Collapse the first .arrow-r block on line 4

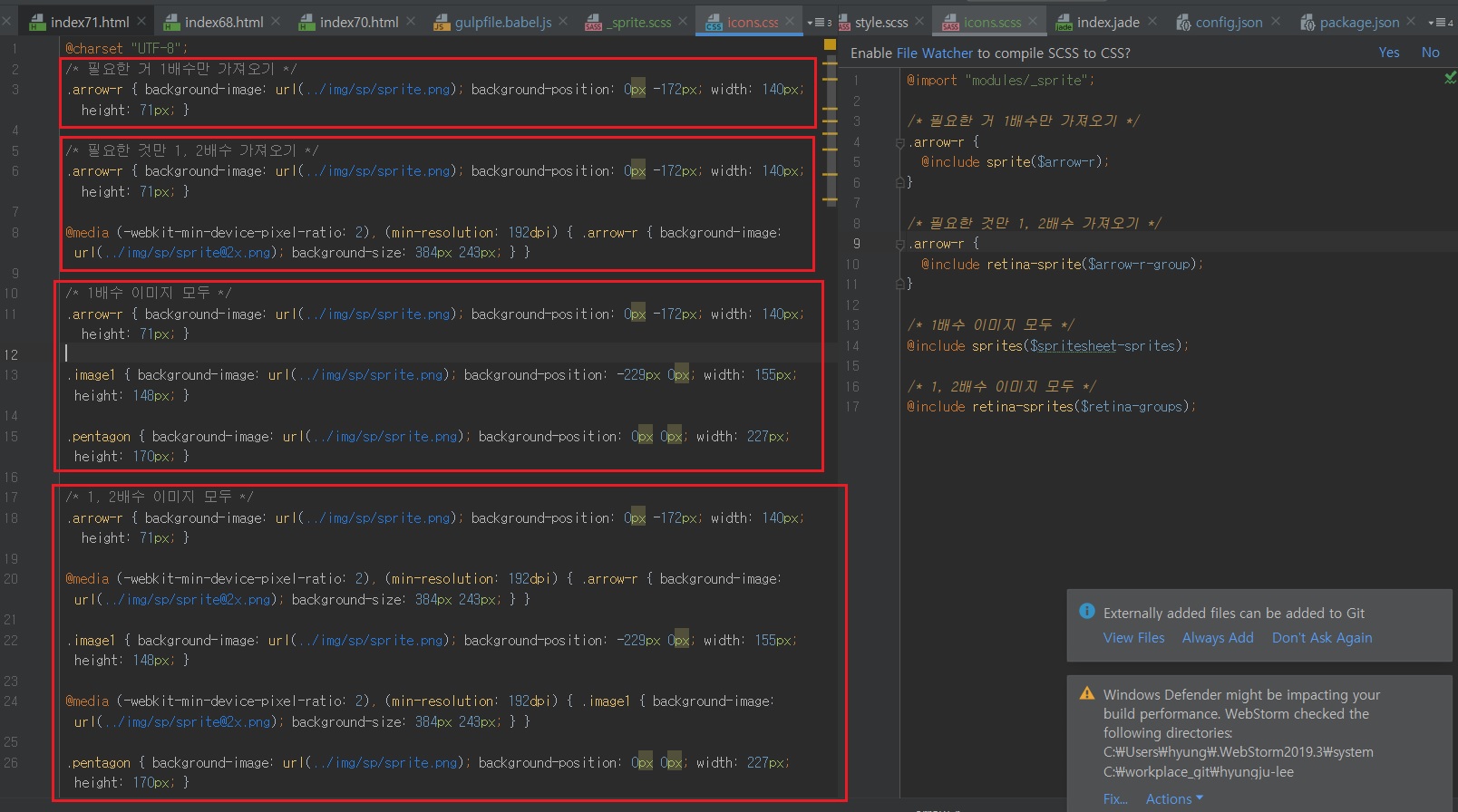[x=899, y=142]
